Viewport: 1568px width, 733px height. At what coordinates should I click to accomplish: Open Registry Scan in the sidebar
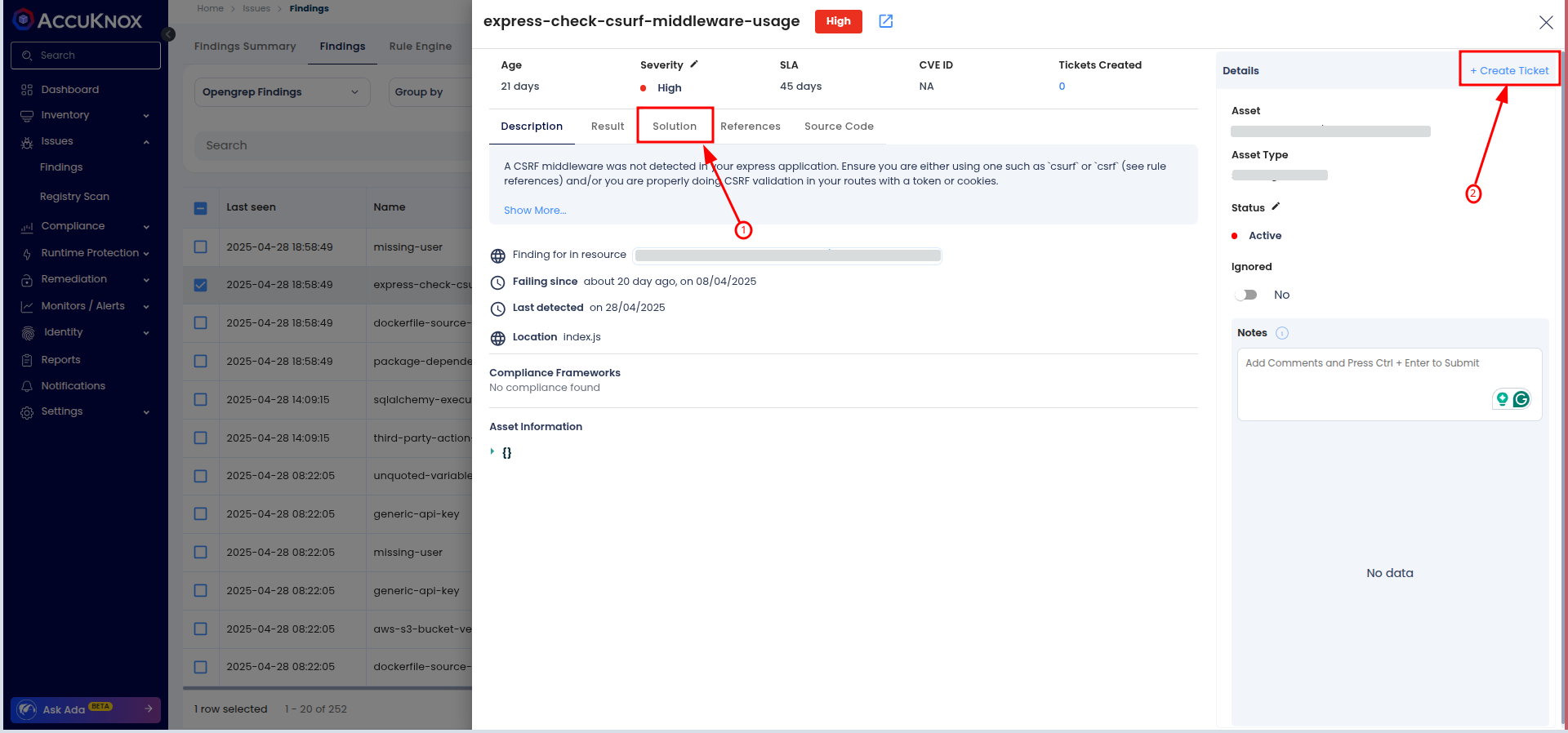[x=74, y=197]
